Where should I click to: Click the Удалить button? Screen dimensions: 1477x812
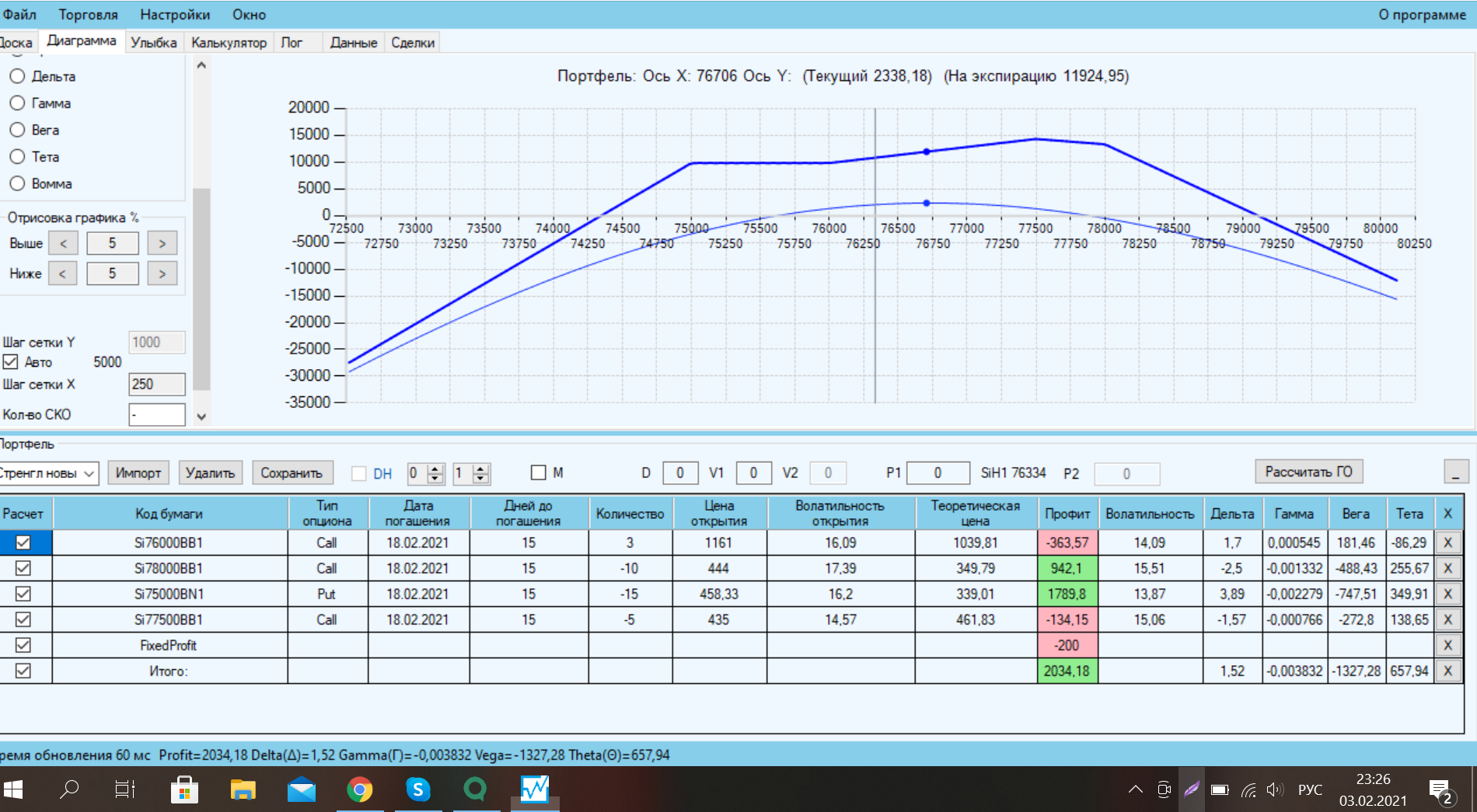click(x=211, y=472)
